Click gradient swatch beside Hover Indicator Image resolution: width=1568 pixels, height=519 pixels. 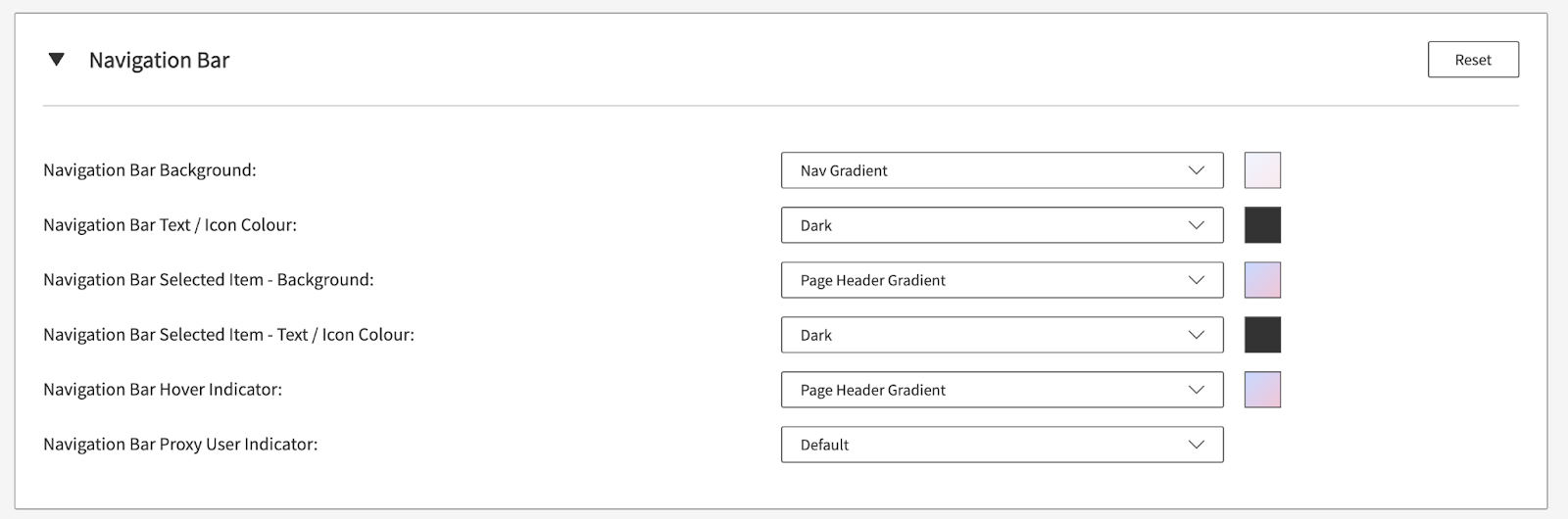[x=1262, y=390]
